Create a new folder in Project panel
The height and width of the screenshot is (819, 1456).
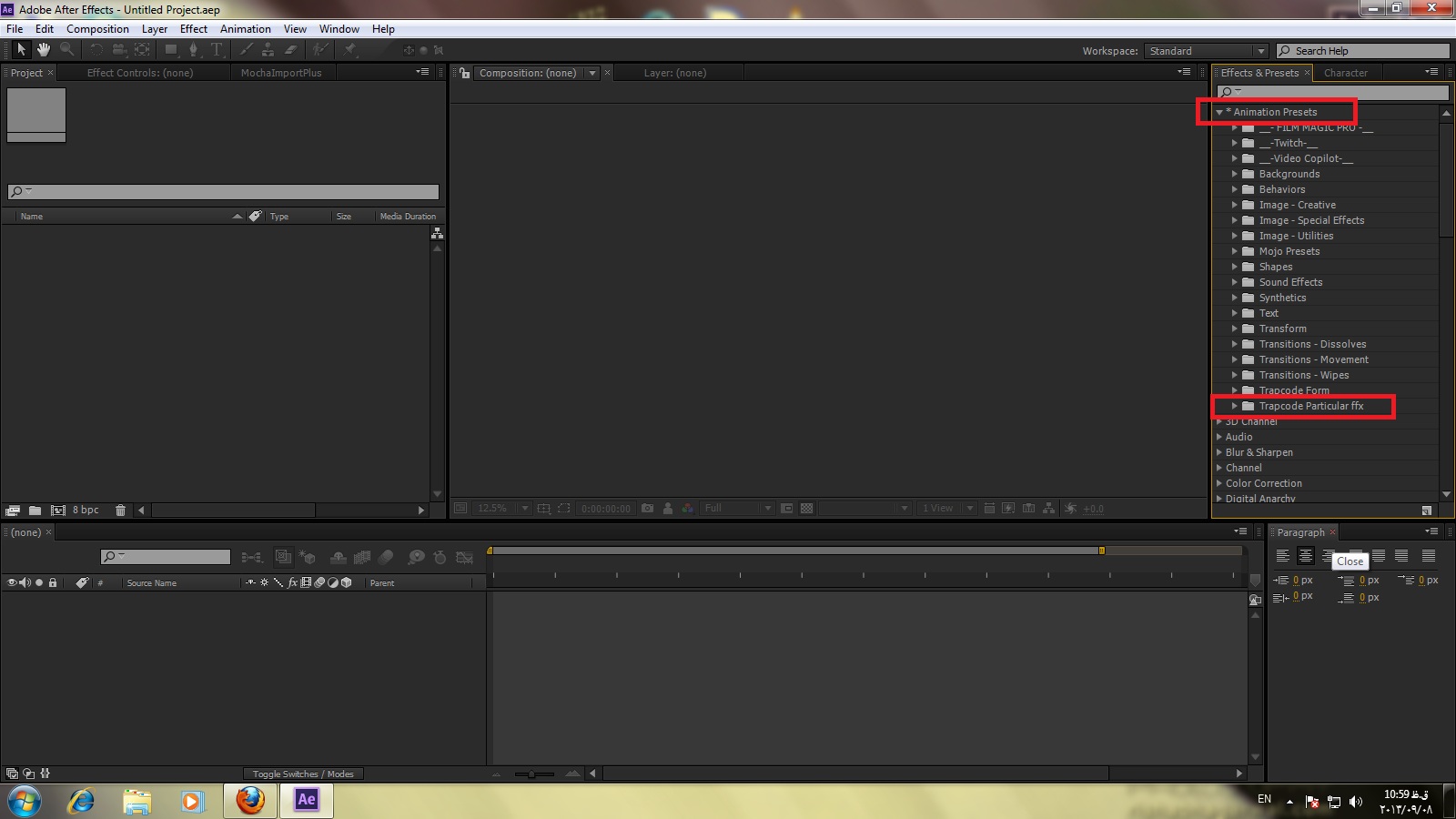[x=35, y=511]
